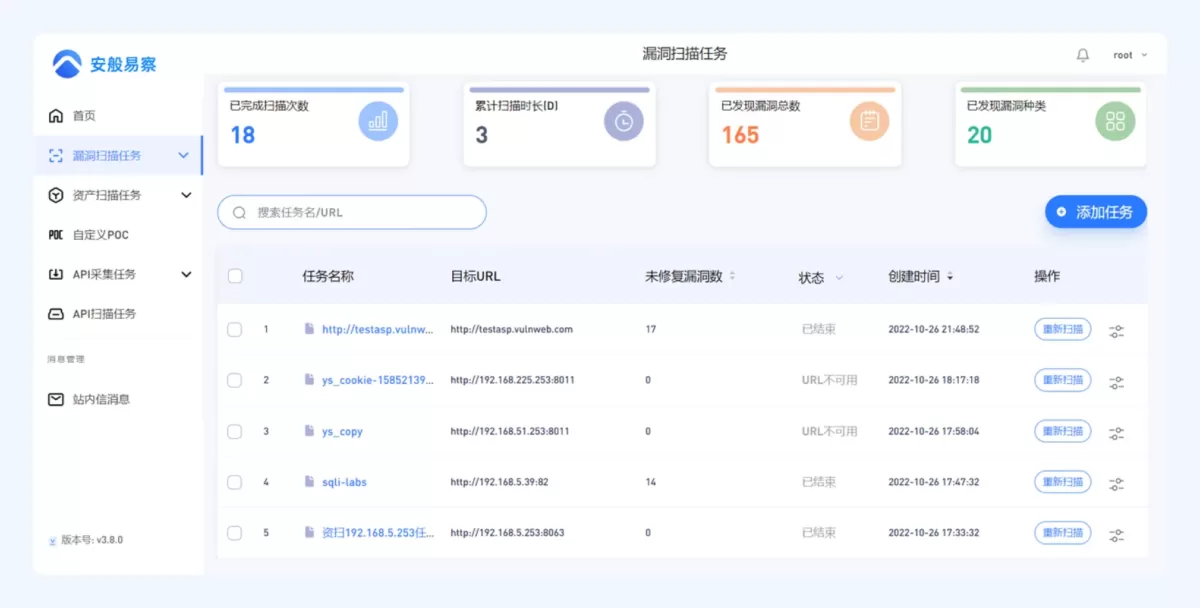Open the 状态 filter dropdown
The image size is (1200, 608).
(x=839, y=278)
